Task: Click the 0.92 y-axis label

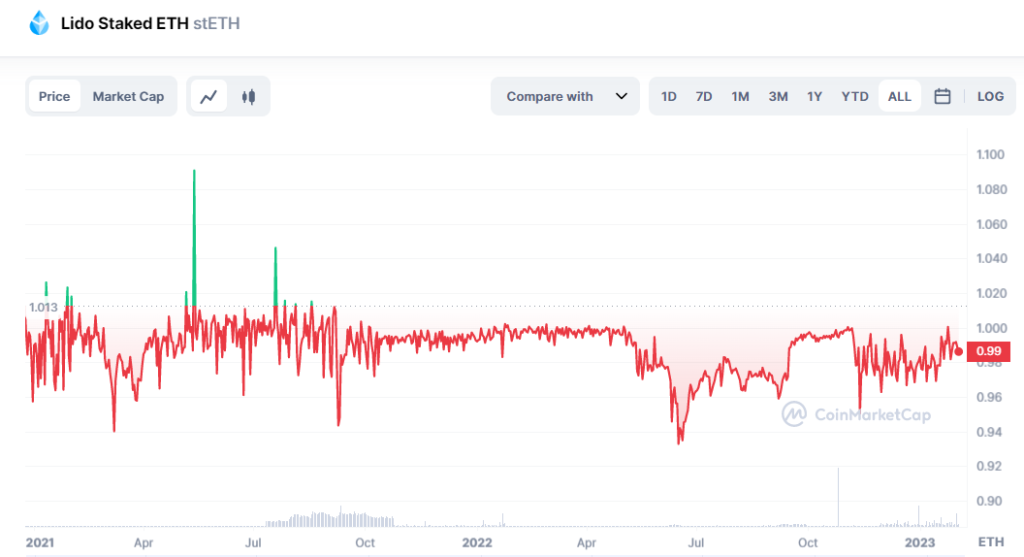Action: pos(989,466)
